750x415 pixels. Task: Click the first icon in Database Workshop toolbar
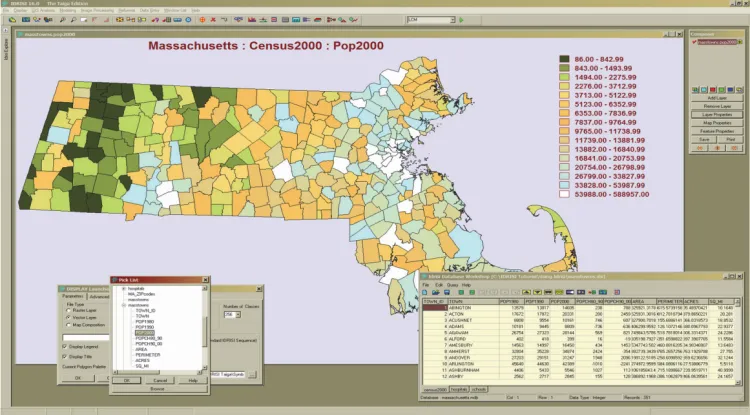point(423,291)
